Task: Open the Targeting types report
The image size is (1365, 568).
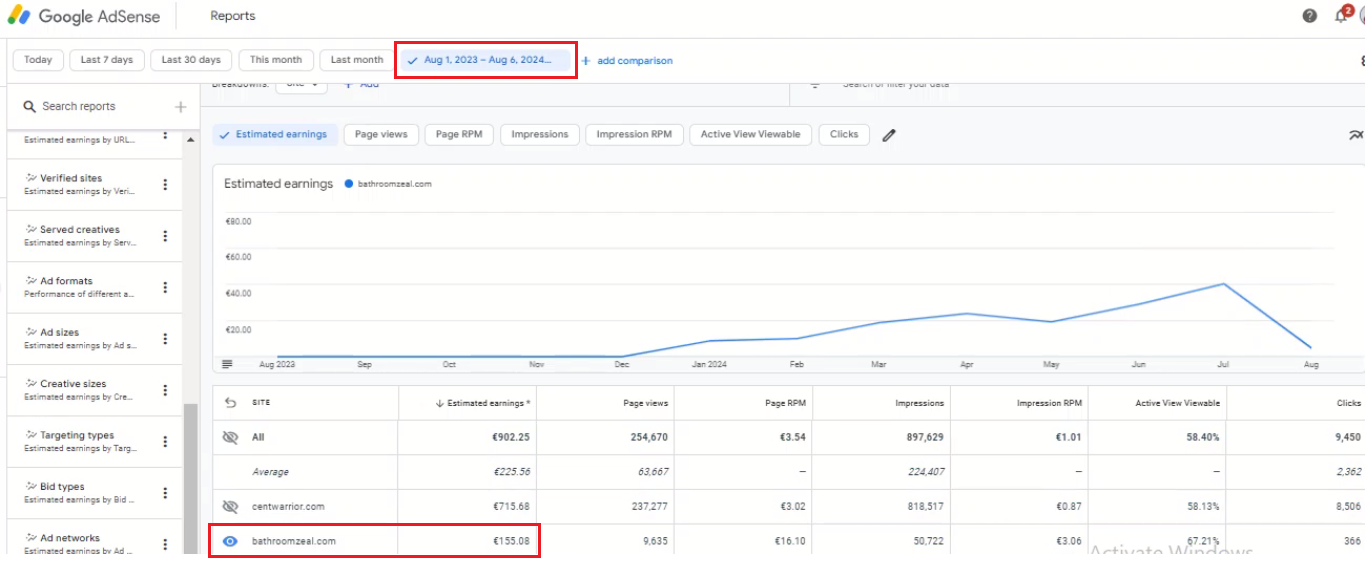Action: click(82, 441)
